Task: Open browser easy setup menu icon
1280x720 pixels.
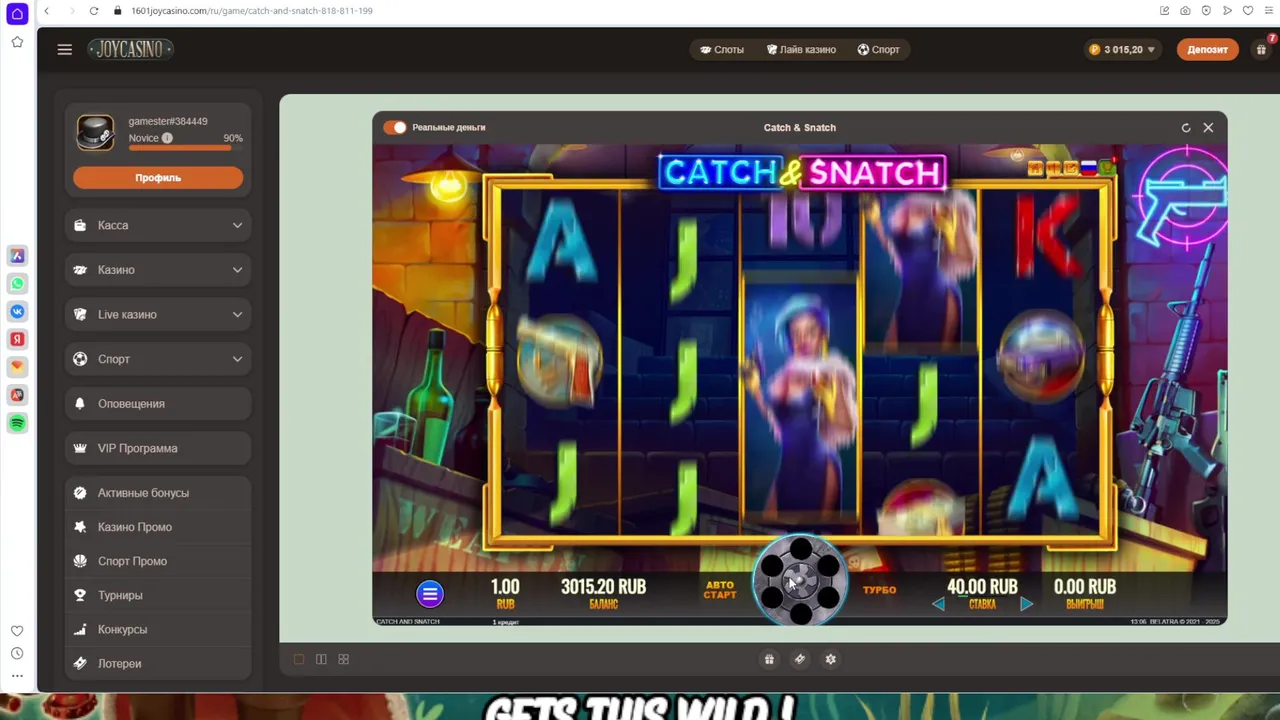Action: (1268, 11)
